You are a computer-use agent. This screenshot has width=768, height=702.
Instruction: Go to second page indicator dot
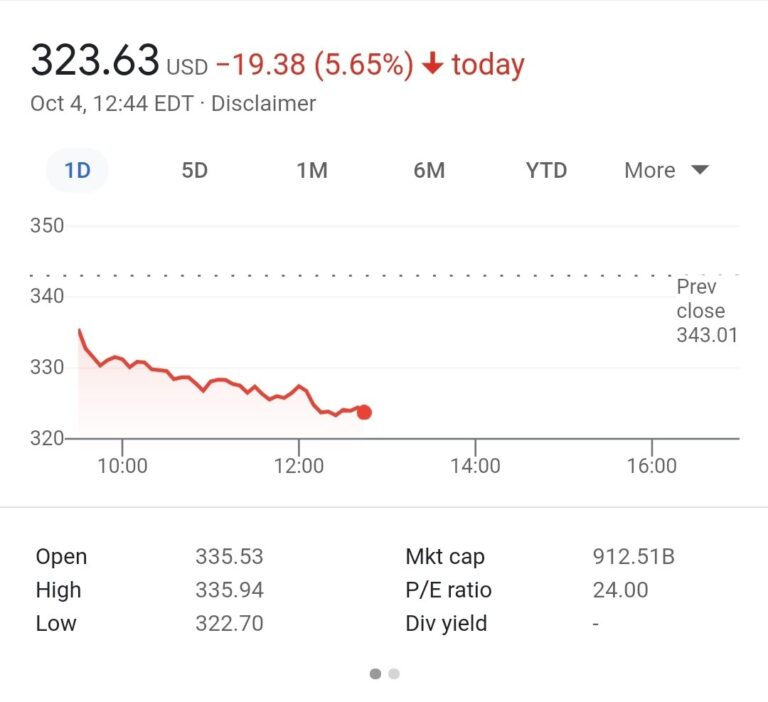click(394, 674)
